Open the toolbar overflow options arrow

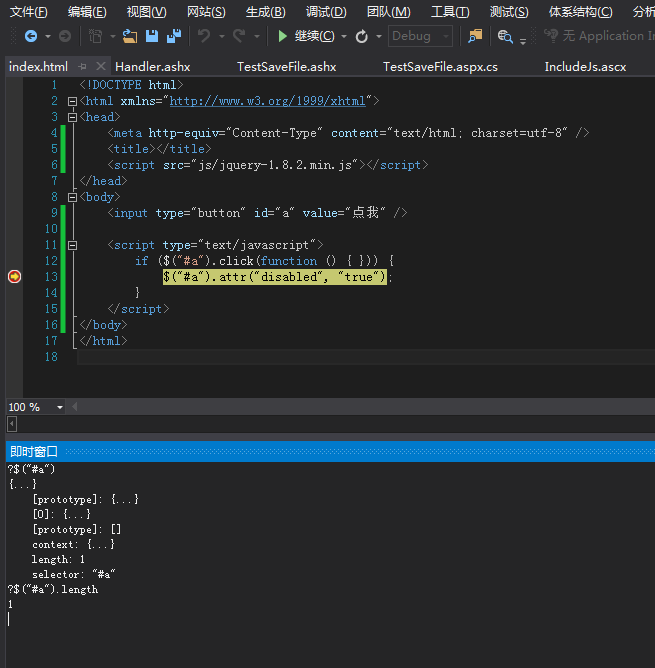coord(523,41)
